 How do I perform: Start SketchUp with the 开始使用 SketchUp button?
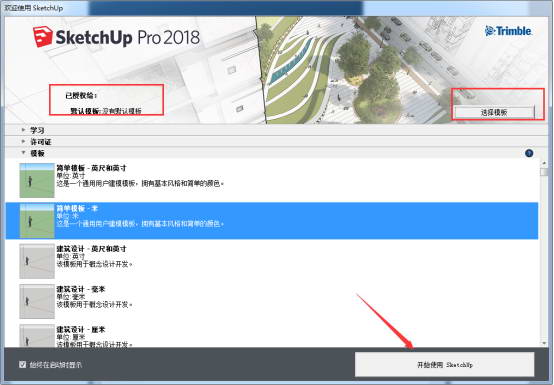[x=444, y=365]
